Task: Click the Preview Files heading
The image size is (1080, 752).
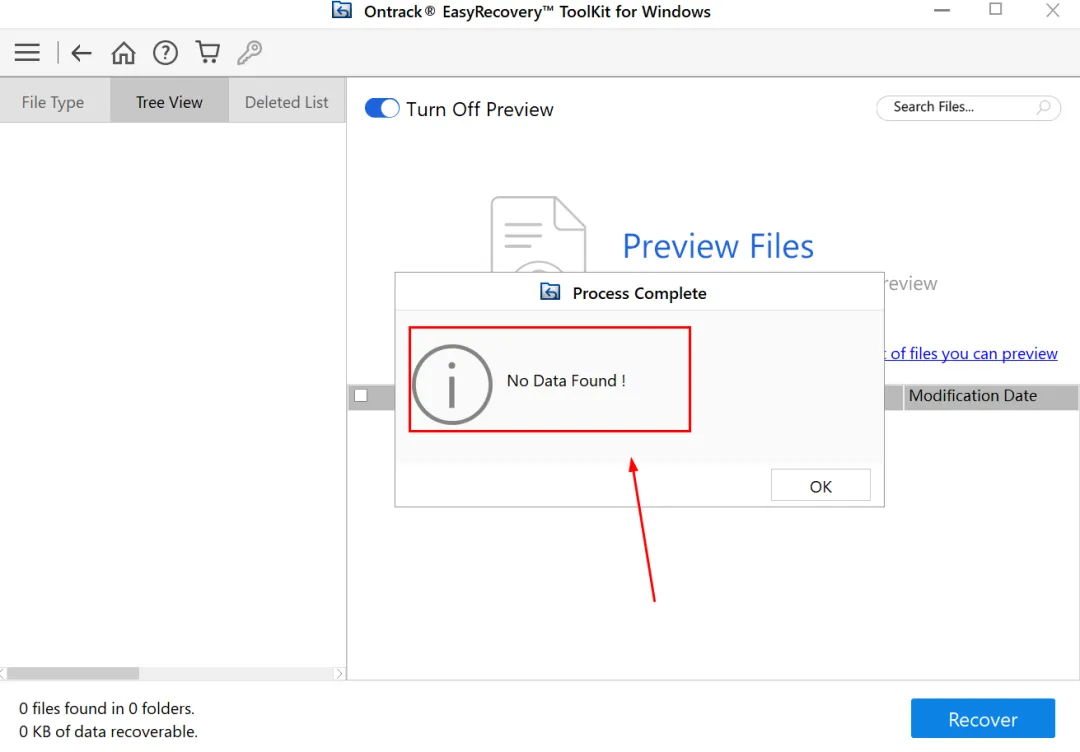Action: coord(718,246)
